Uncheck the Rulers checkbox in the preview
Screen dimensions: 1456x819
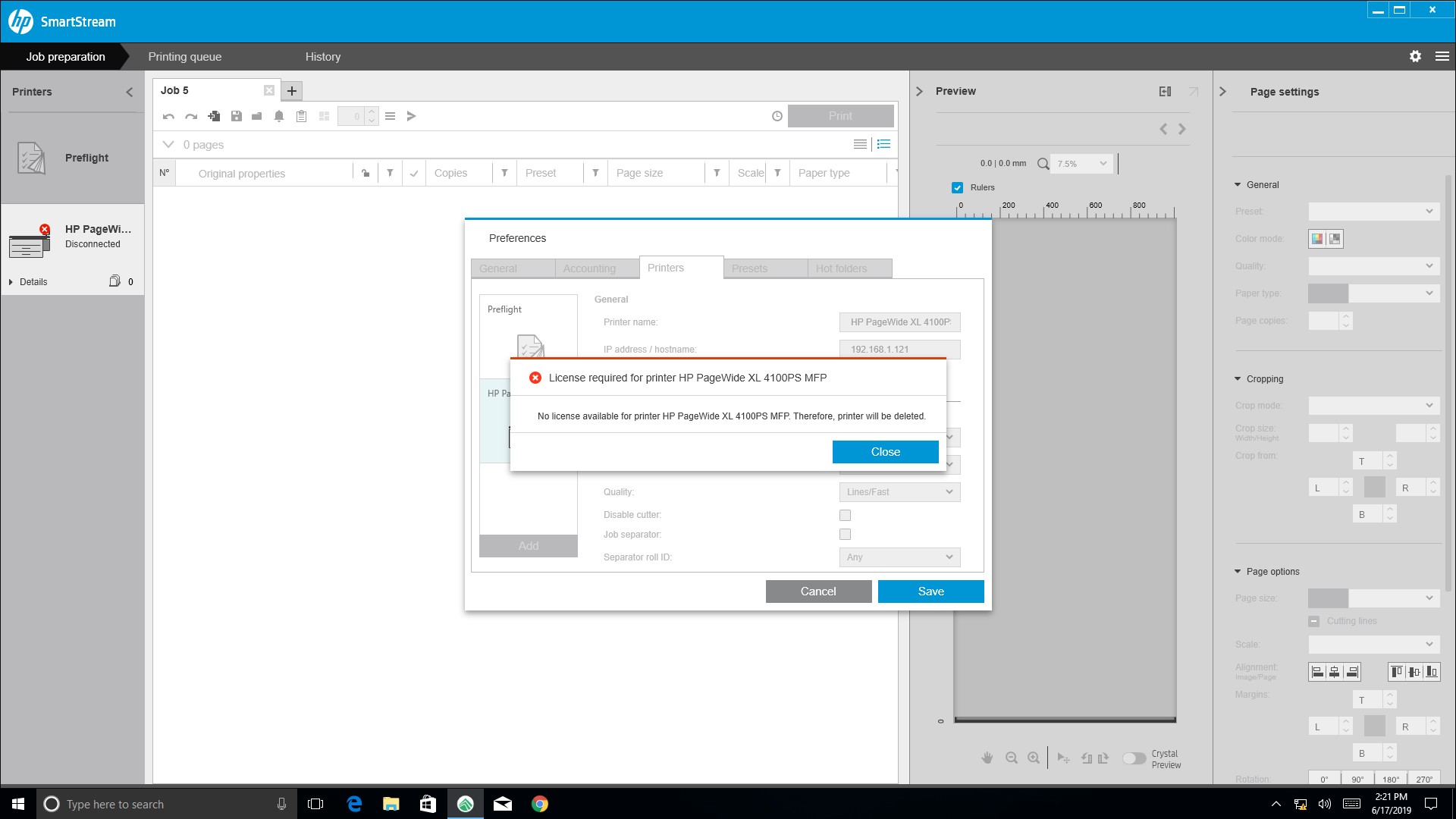click(x=957, y=187)
